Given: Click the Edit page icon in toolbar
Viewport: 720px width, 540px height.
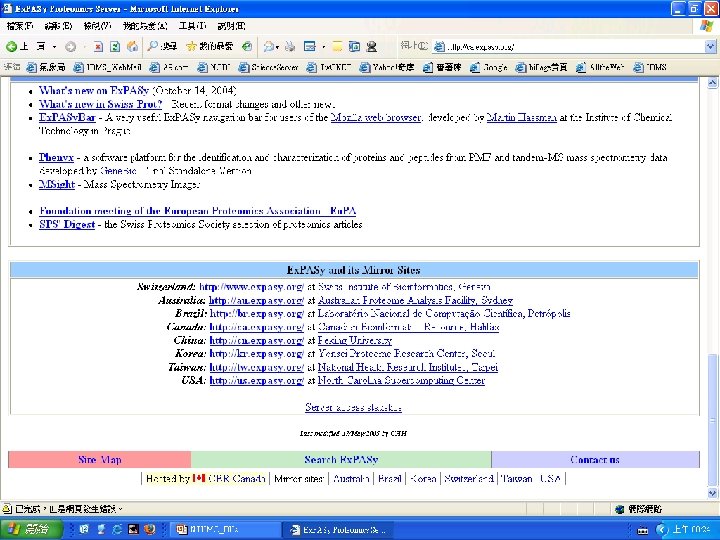Looking at the screenshot, I should (x=310, y=46).
